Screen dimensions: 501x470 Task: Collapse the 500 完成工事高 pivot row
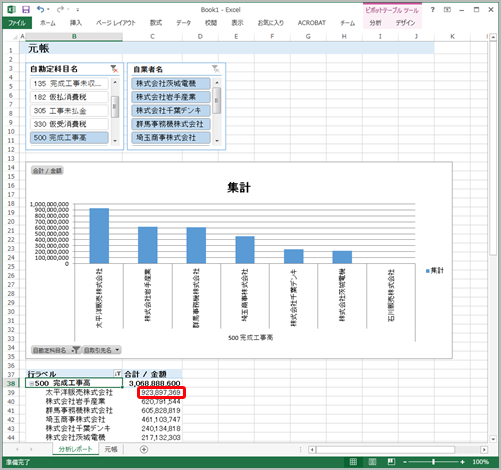tap(31, 384)
